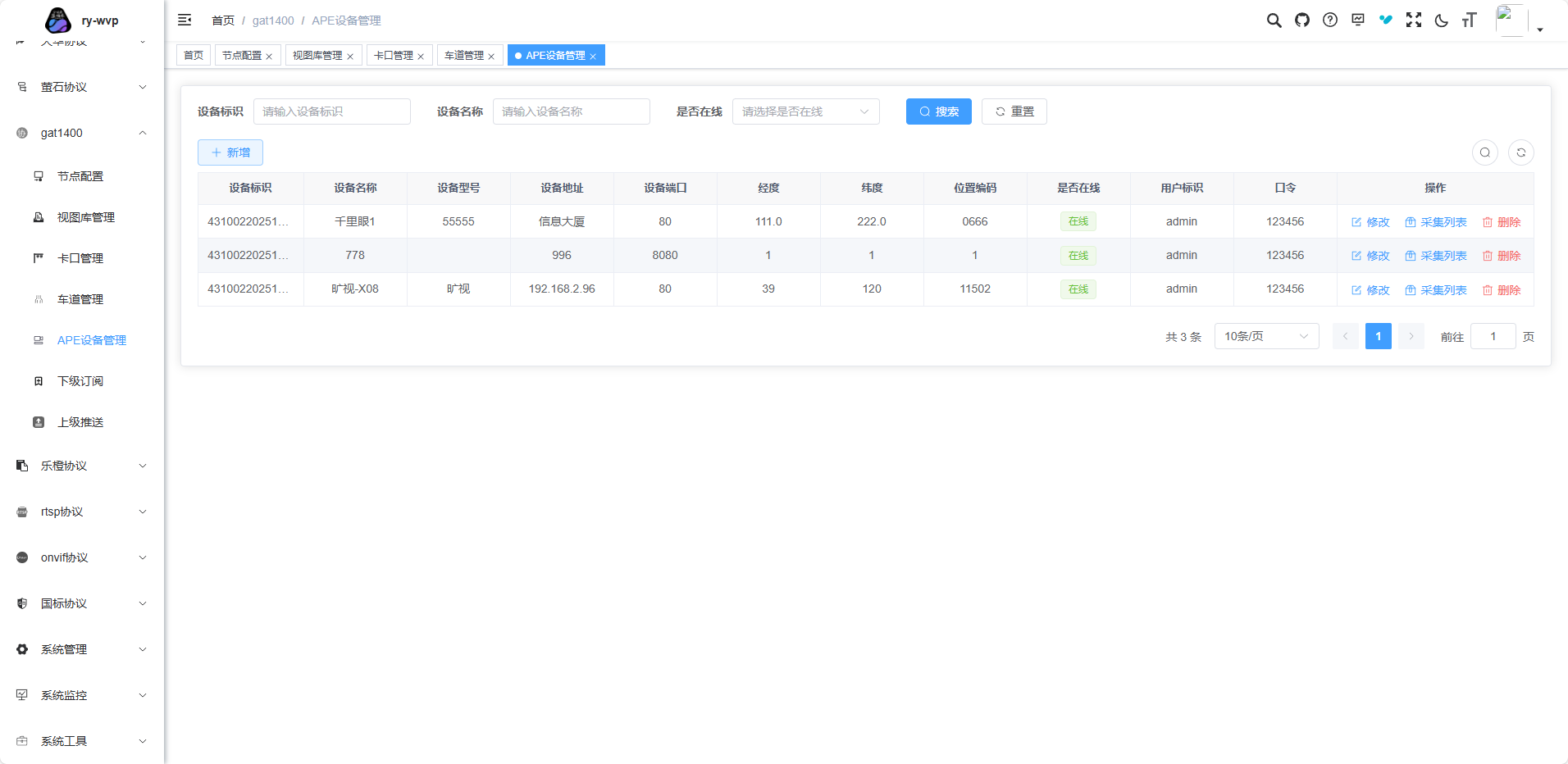Switch to the 卡口管理 tab
1568x764 pixels.
[x=394, y=56]
